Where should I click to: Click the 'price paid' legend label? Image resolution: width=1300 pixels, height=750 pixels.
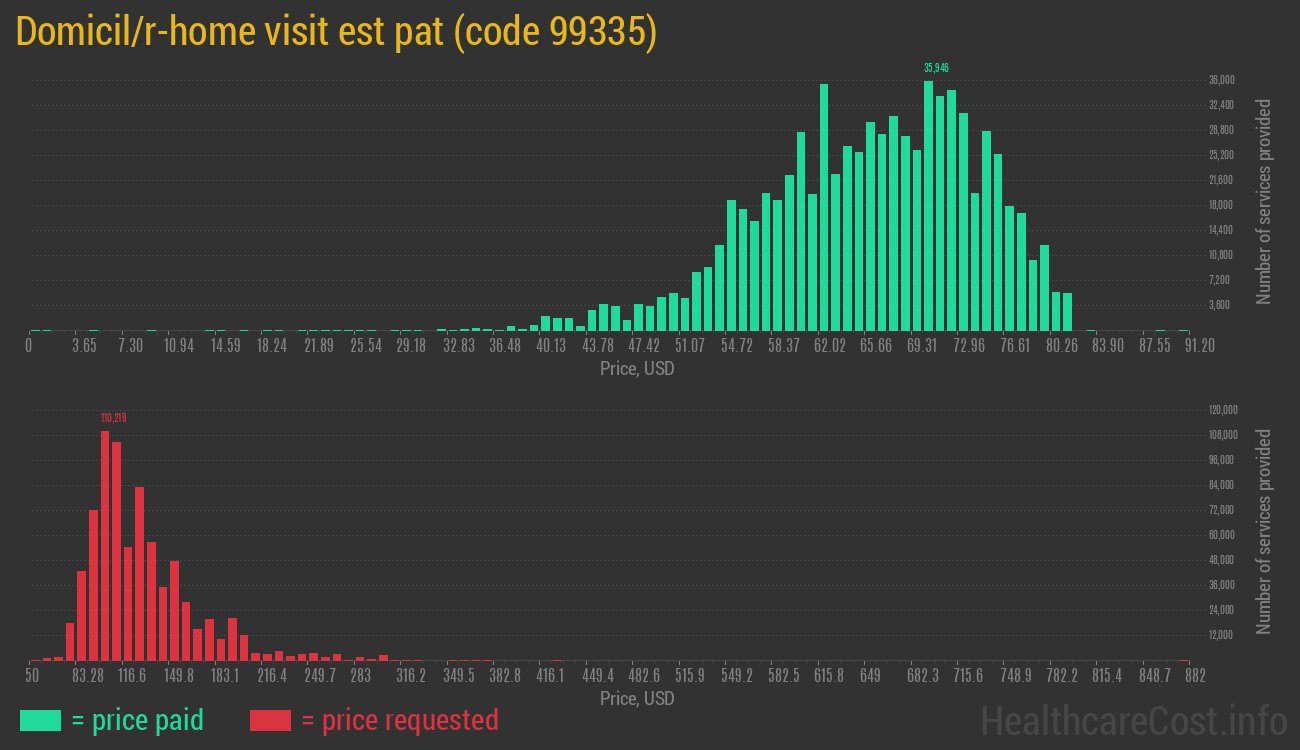tap(137, 720)
